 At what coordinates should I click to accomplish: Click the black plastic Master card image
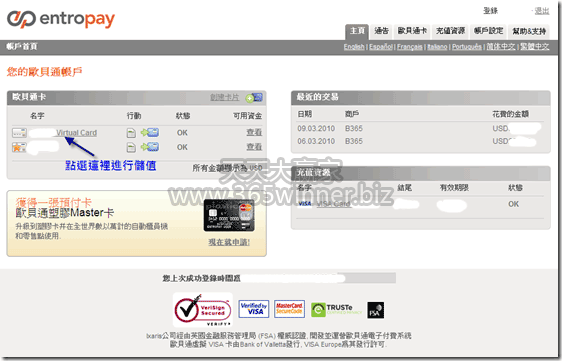(229, 215)
